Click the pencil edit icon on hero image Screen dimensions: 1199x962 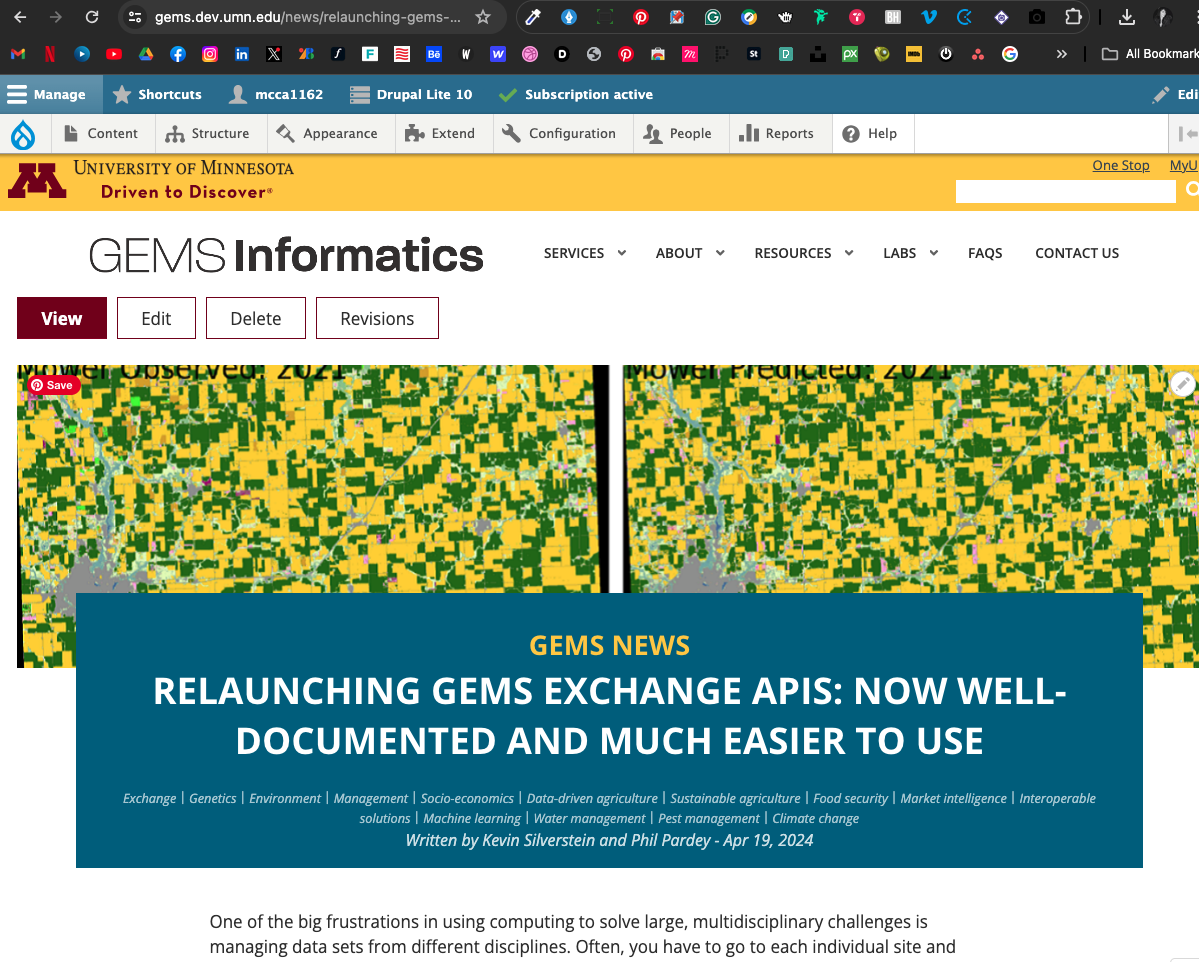point(1182,384)
